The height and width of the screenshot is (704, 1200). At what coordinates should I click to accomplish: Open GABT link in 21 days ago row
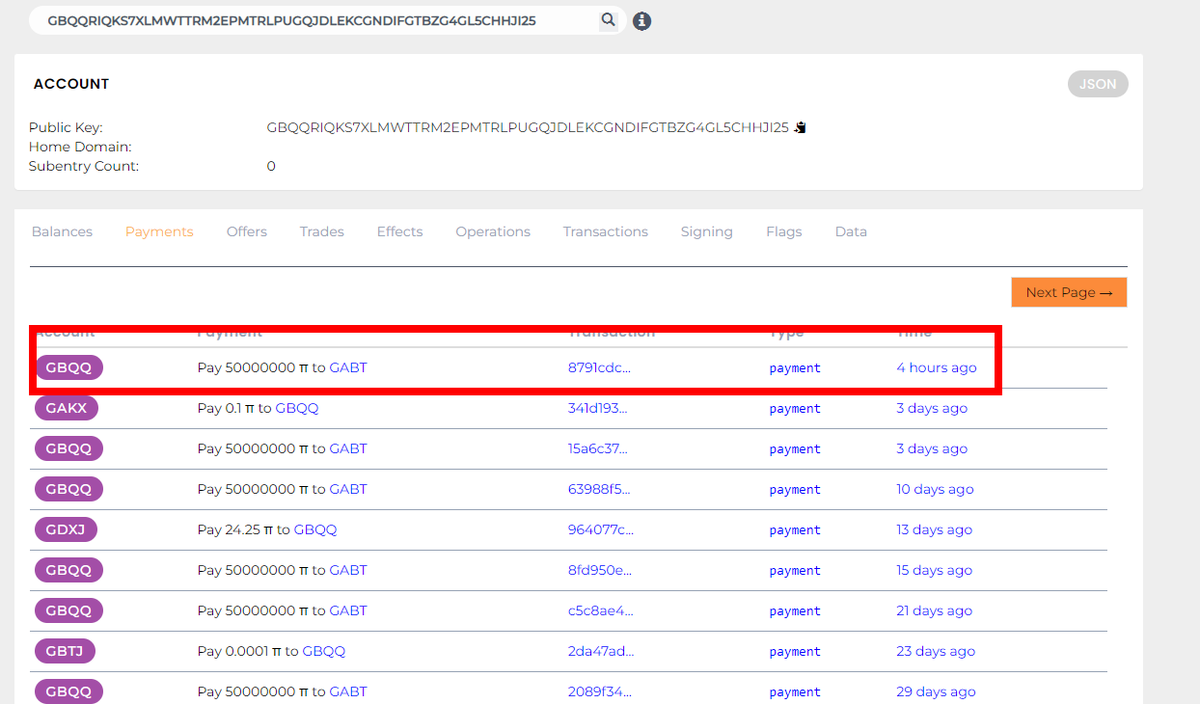click(x=348, y=611)
